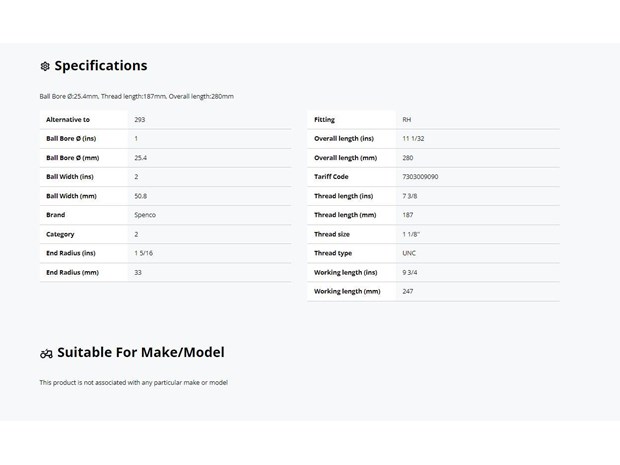Select the End Radius (ins) value 1 5/16
Viewport: 620px width, 465px height.
coord(144,253)
